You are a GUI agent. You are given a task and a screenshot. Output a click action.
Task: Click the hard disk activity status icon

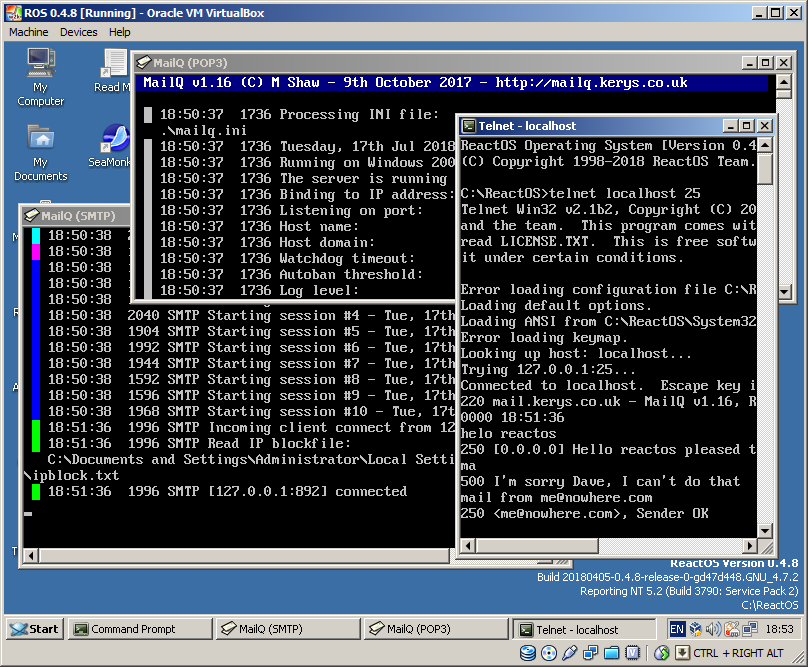click(x=528, y=653)
